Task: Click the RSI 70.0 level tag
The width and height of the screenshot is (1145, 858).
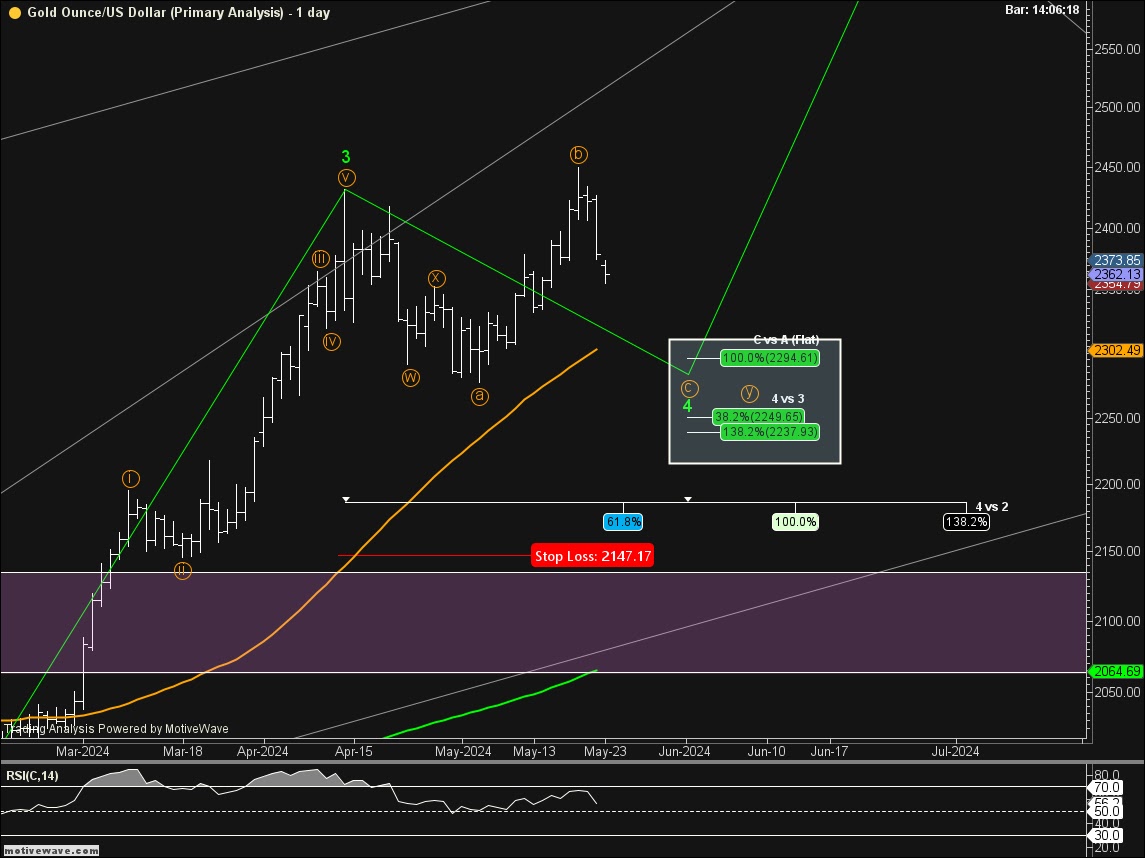Action: pos(1106,787)
